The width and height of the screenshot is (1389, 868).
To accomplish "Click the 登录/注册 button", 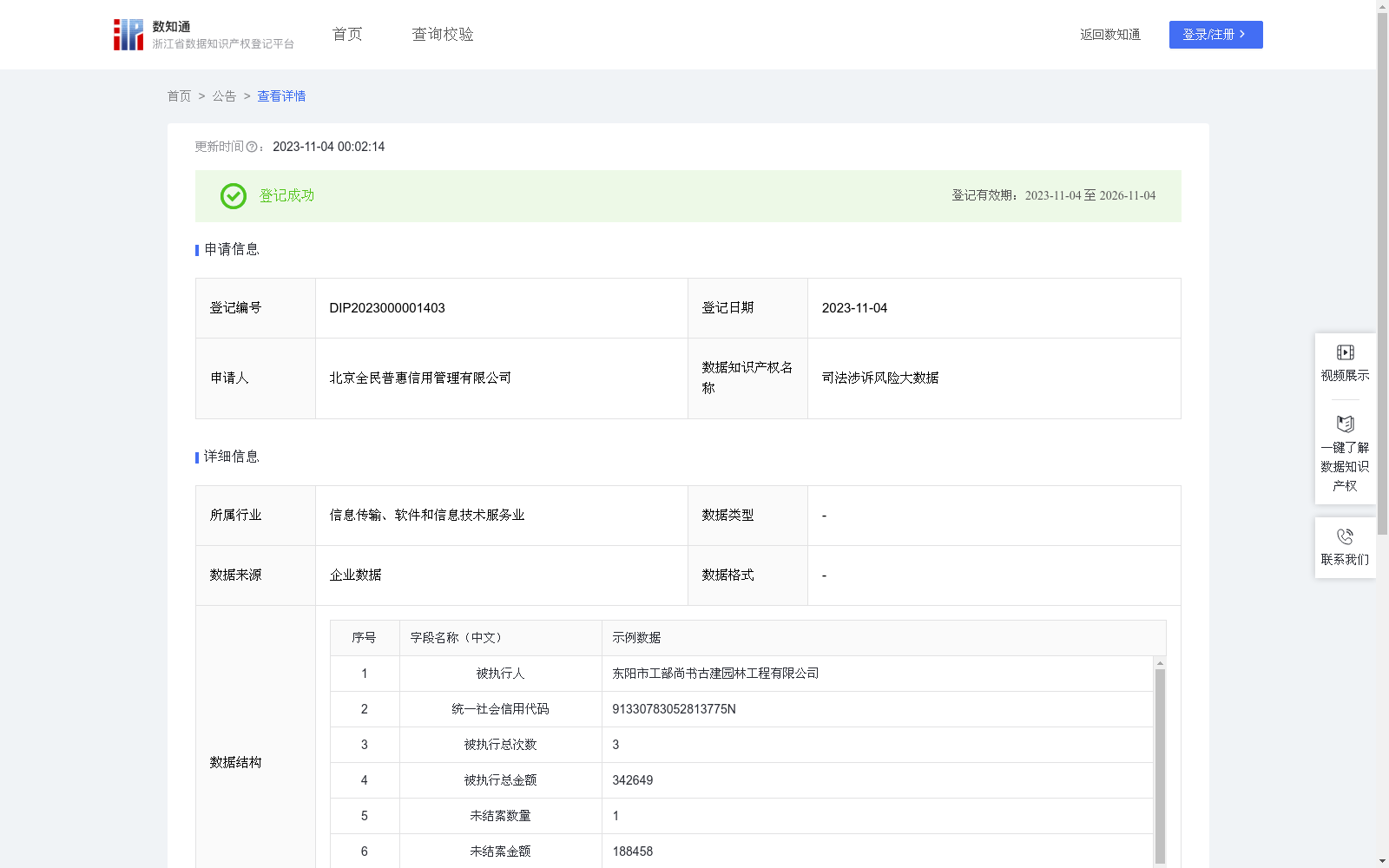I will tap(1215, 35).
